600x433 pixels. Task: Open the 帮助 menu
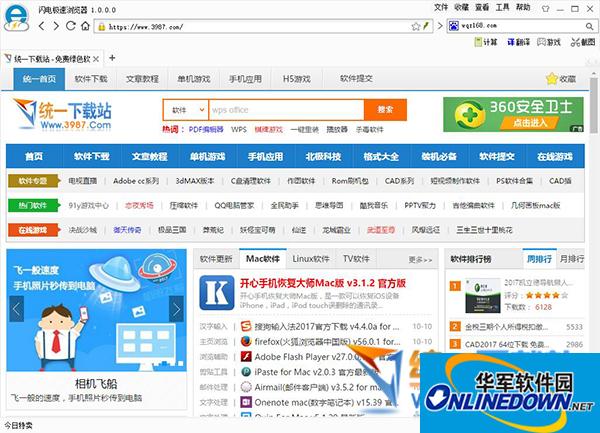coord(523,7)
